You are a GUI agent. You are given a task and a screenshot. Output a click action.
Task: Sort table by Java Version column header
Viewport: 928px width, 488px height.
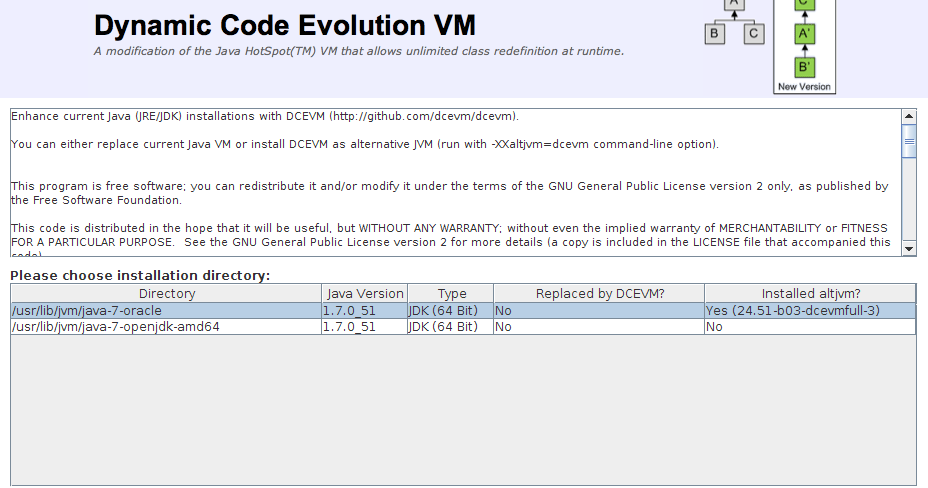[x=365, y=293]
